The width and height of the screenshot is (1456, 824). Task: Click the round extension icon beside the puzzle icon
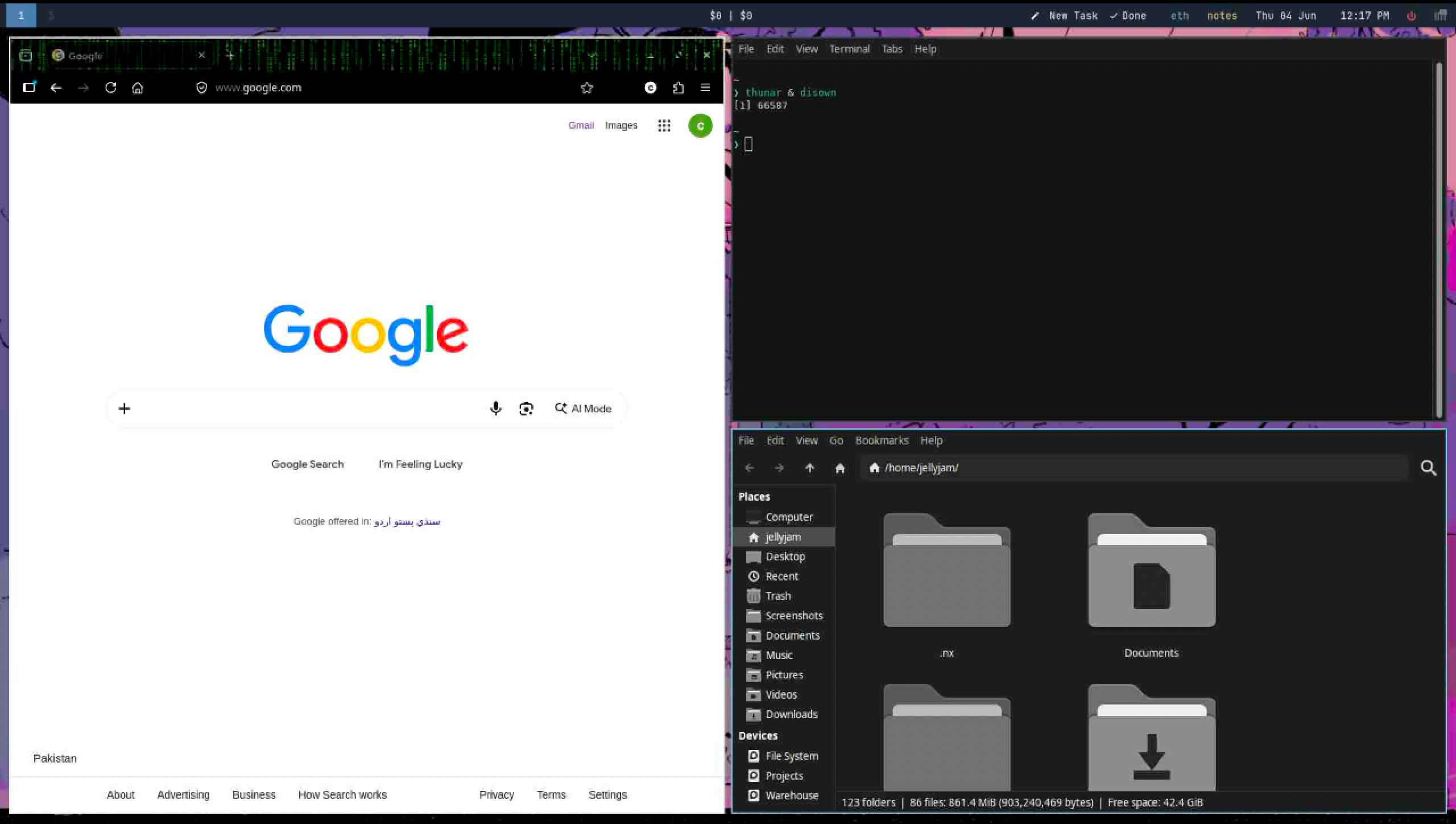click(651, 88)
